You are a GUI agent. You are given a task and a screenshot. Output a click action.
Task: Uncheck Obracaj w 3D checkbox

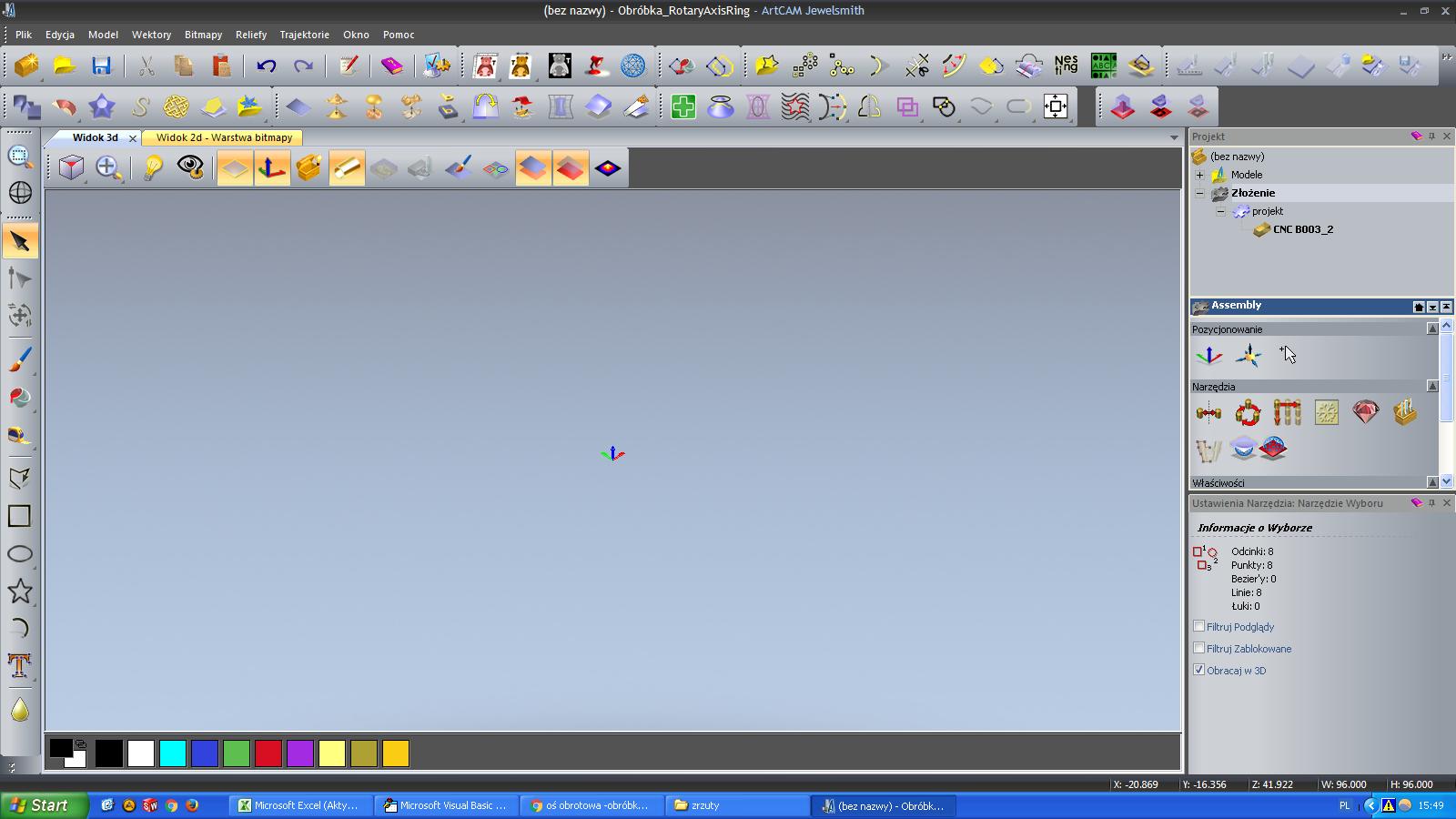[x=1198, y=670]
